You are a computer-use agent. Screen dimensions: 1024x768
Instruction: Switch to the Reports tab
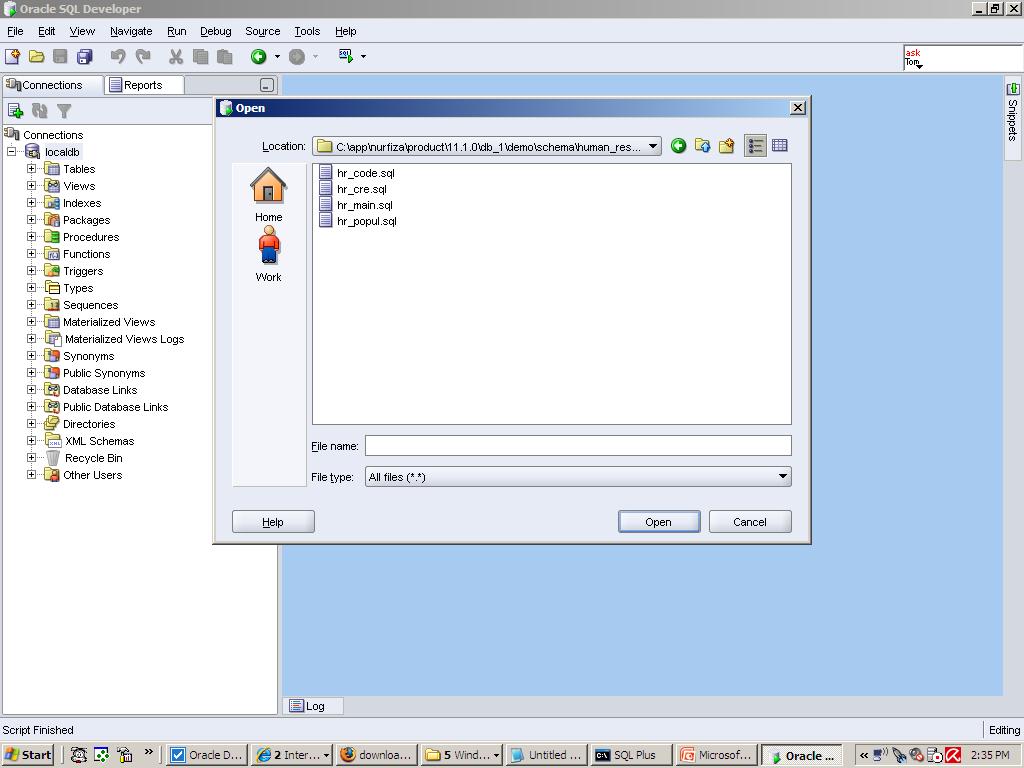[143, 85]
